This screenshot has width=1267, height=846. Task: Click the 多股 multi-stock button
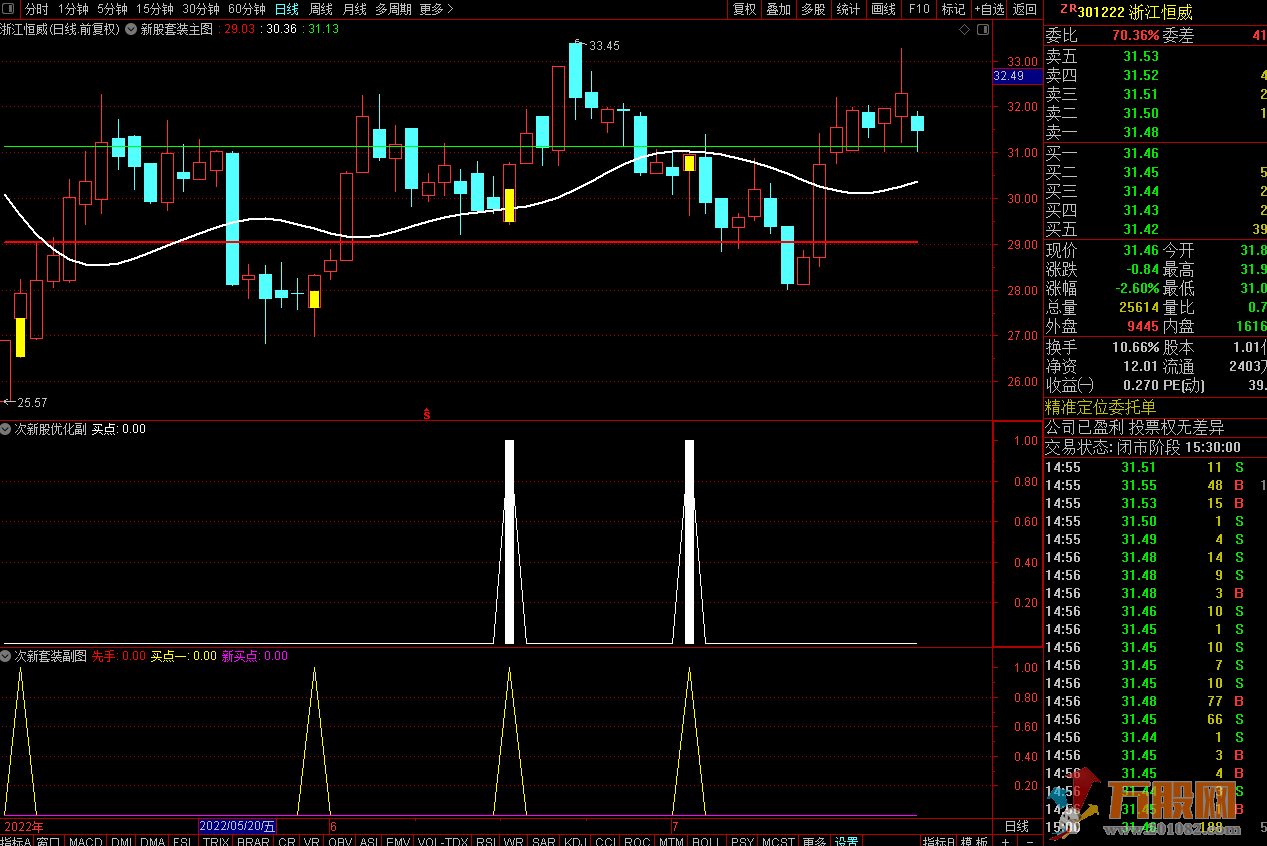tap(813, 9)
